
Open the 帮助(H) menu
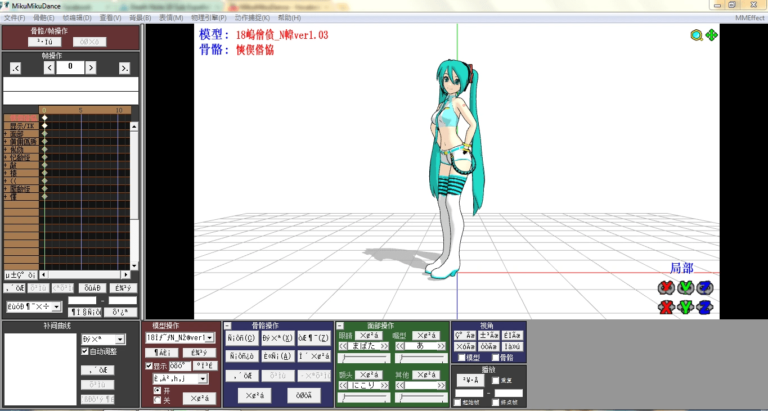[289, 18]
